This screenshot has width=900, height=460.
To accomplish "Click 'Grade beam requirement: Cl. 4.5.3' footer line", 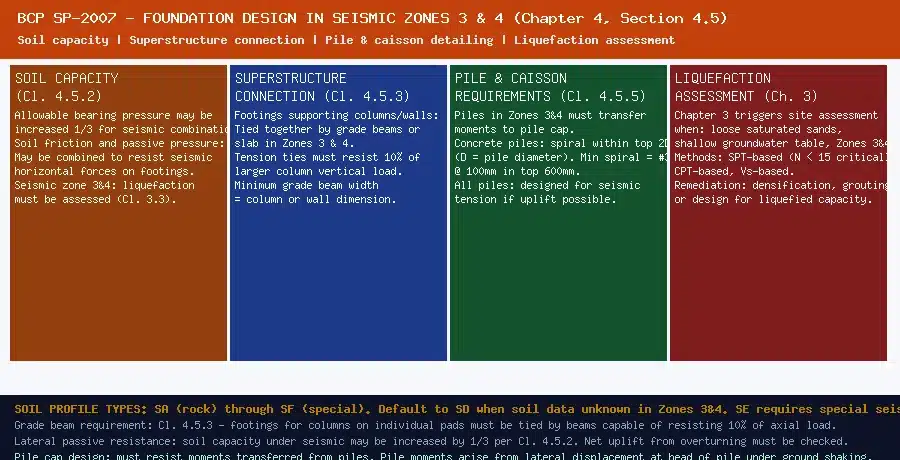I will (x=425, y=426).
